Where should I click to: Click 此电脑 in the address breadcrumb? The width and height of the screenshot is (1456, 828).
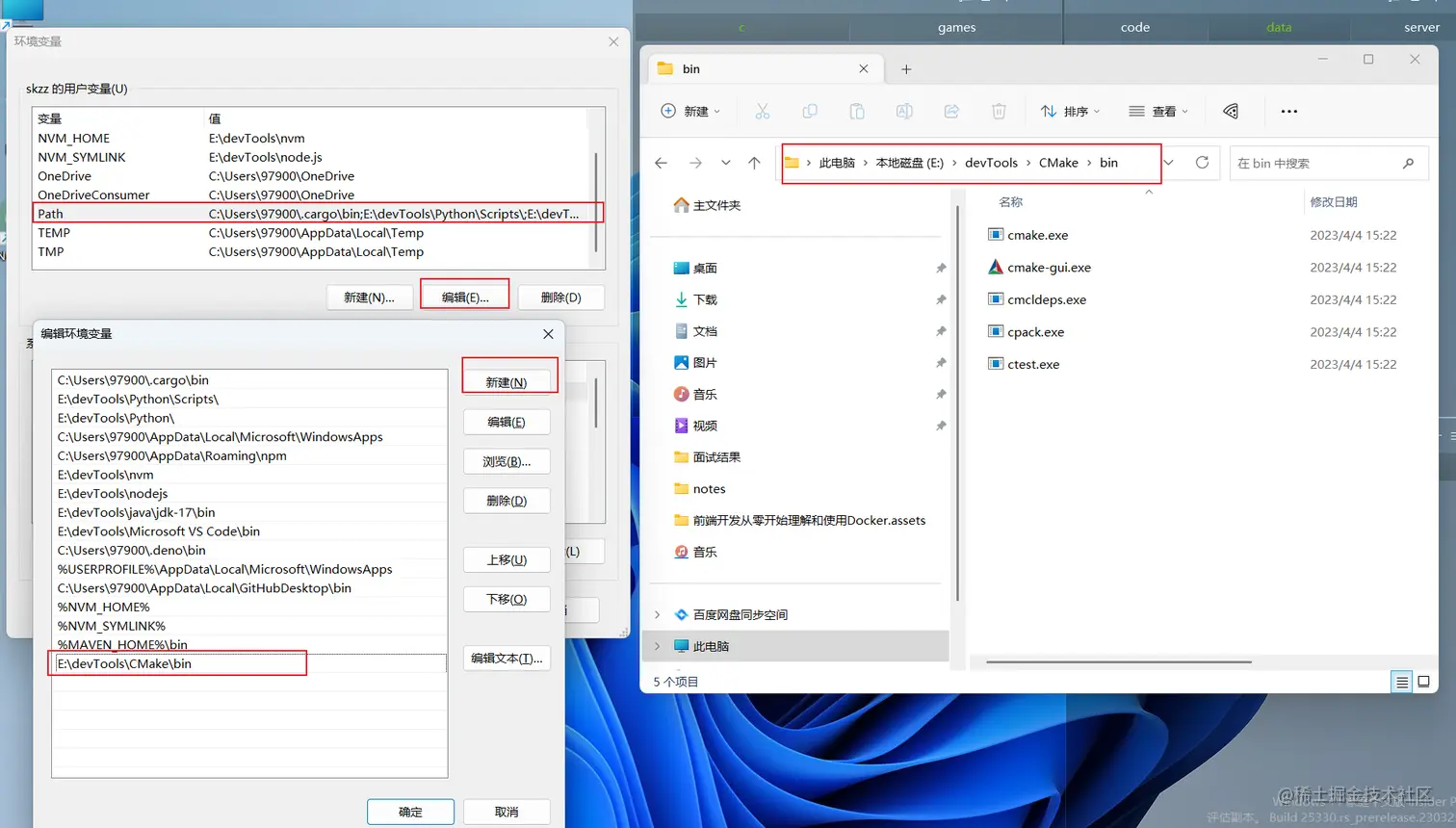[x=837, y=163]
